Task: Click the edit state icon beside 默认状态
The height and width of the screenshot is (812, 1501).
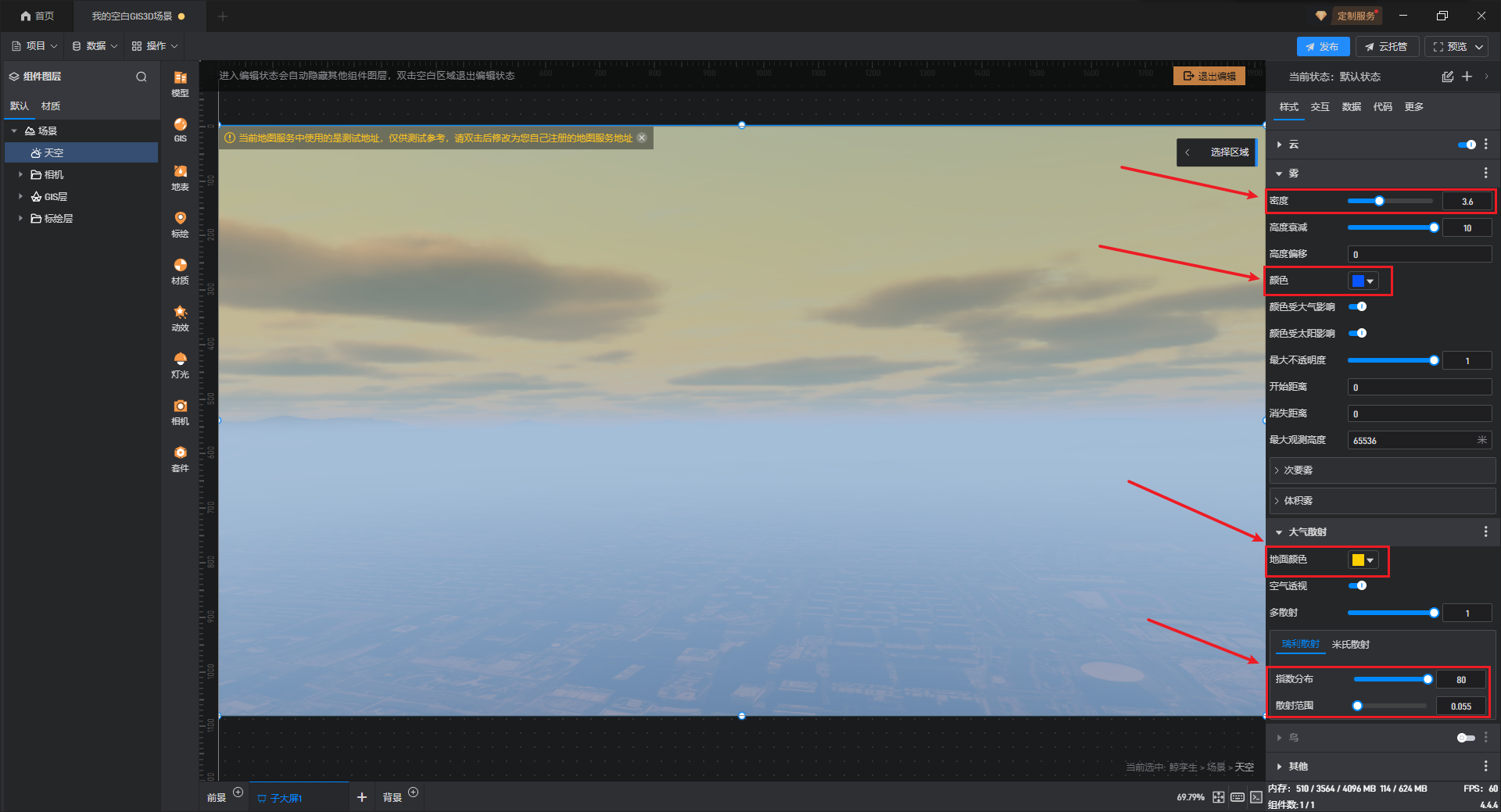Action: click(1447, 77)
